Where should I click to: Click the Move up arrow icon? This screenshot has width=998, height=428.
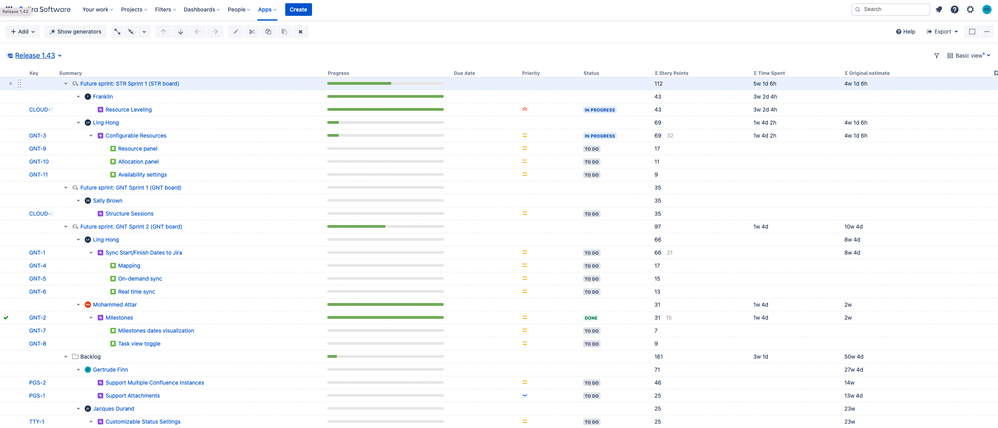pyautogui.click(x=164, y=31)
